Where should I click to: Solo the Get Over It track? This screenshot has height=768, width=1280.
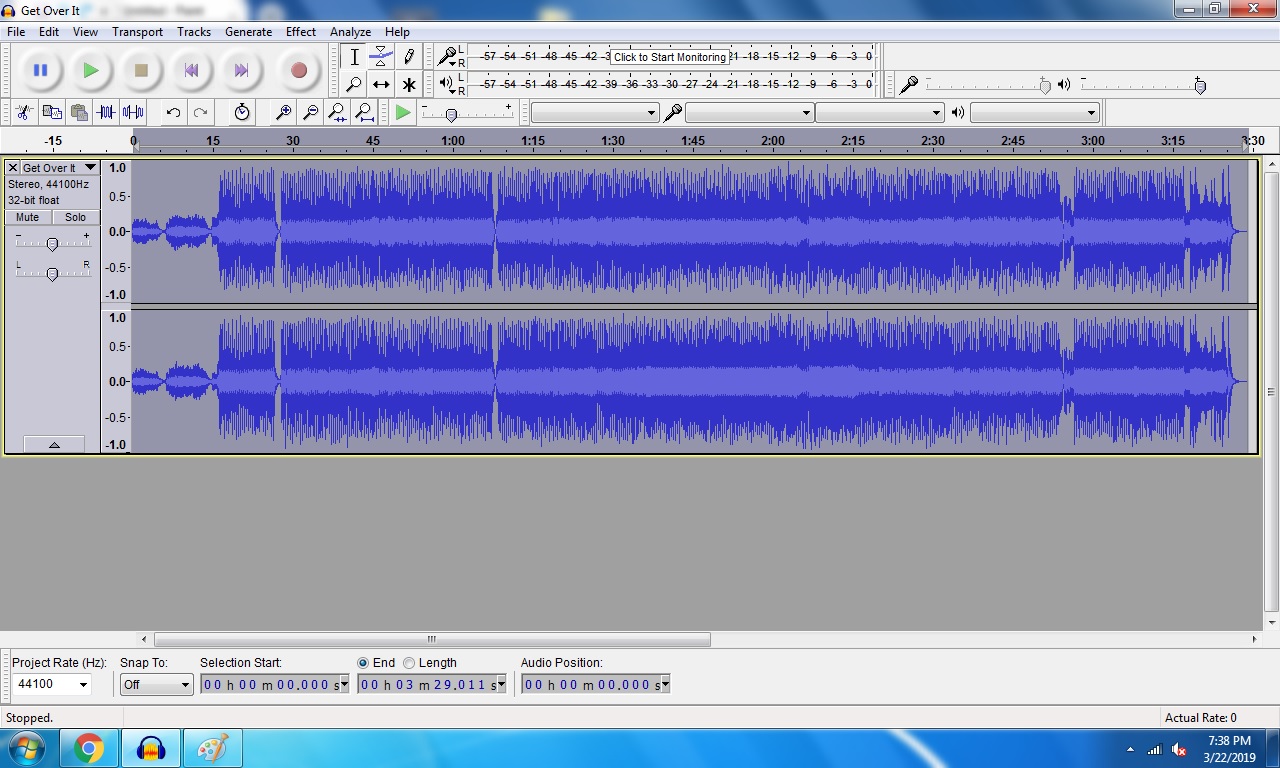[76, 217]
